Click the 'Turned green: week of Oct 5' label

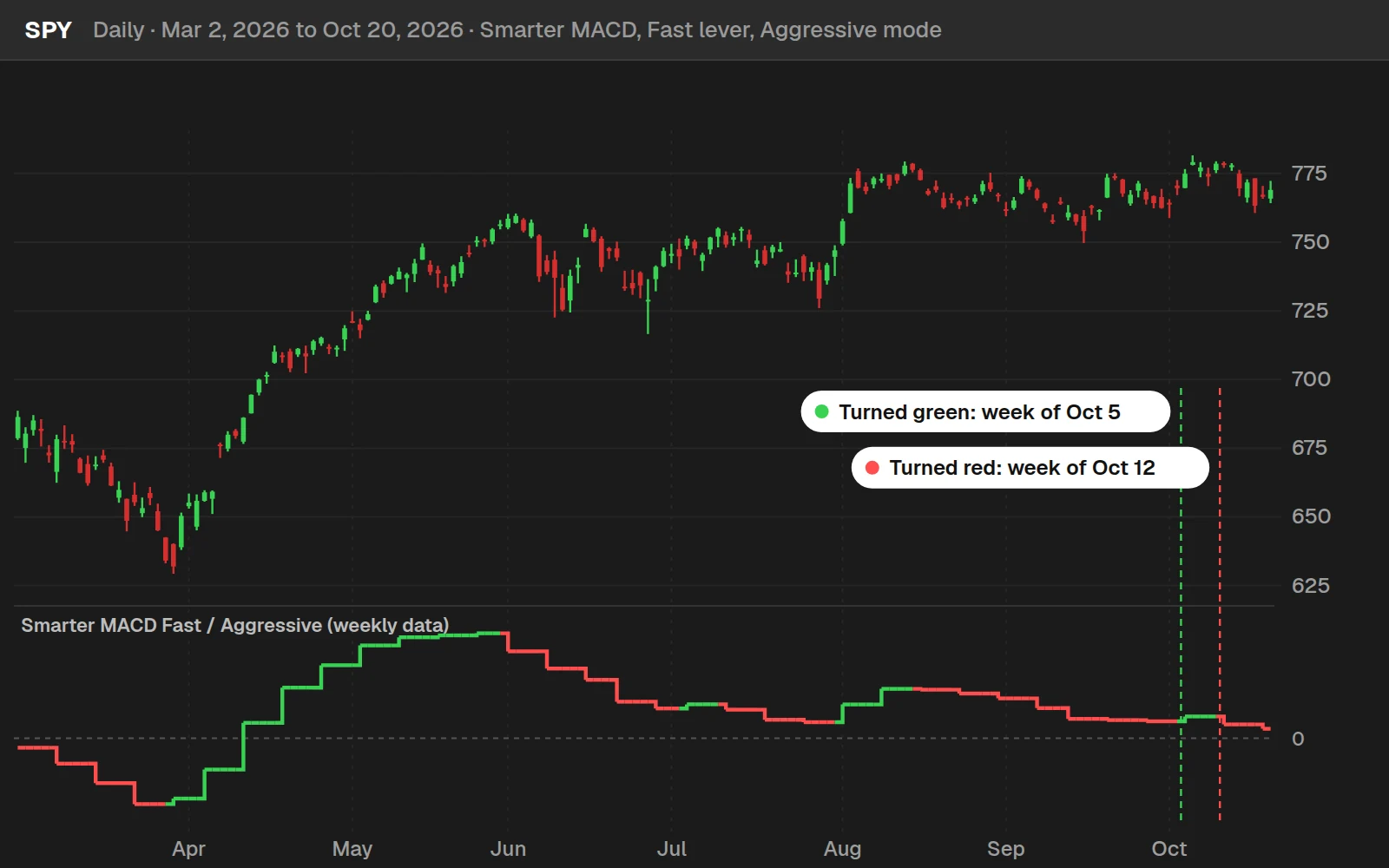click(x=985, y=411)
